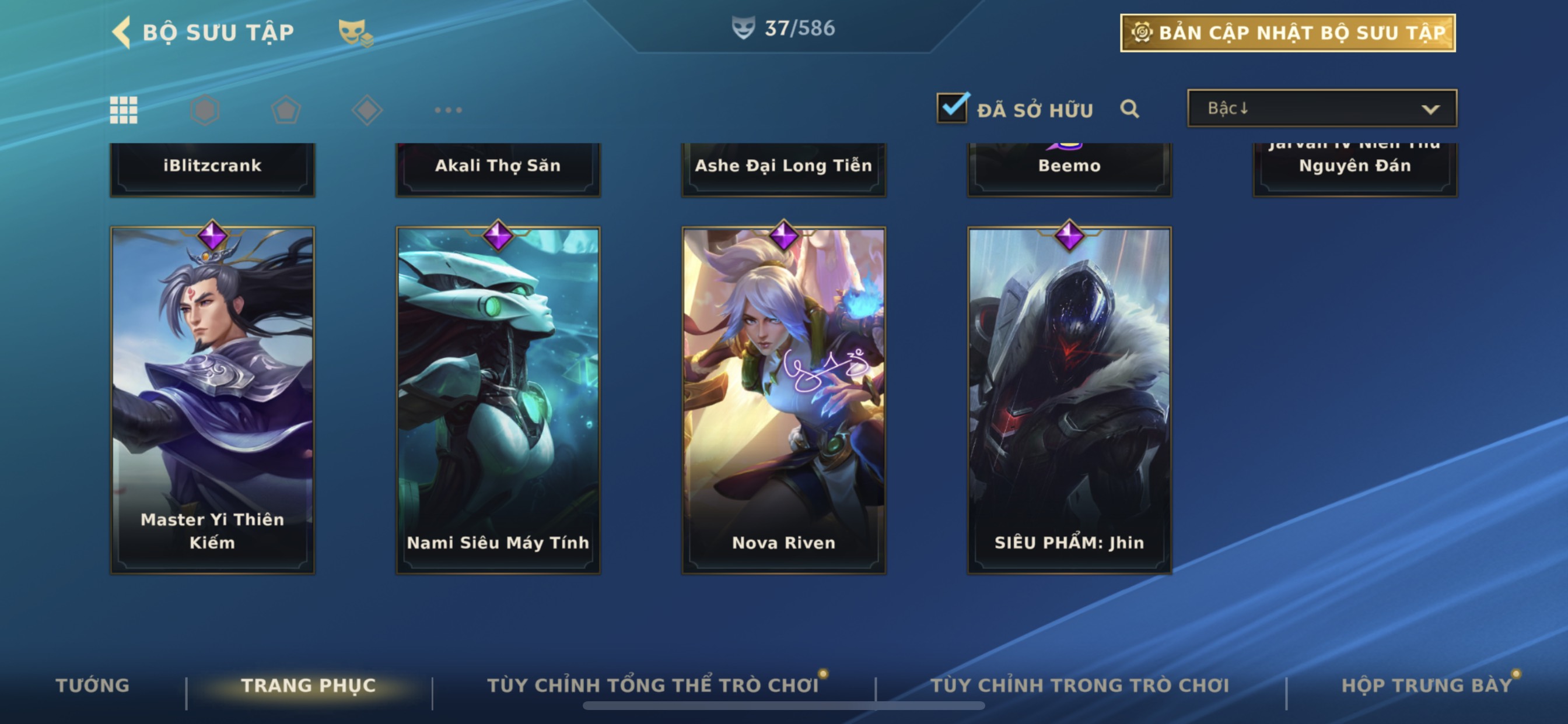The image size is (1568, 724).
Task: Open Tùy Chỉnh Tổng Thể Trò Chơi tab
Action: coord(653,685)
